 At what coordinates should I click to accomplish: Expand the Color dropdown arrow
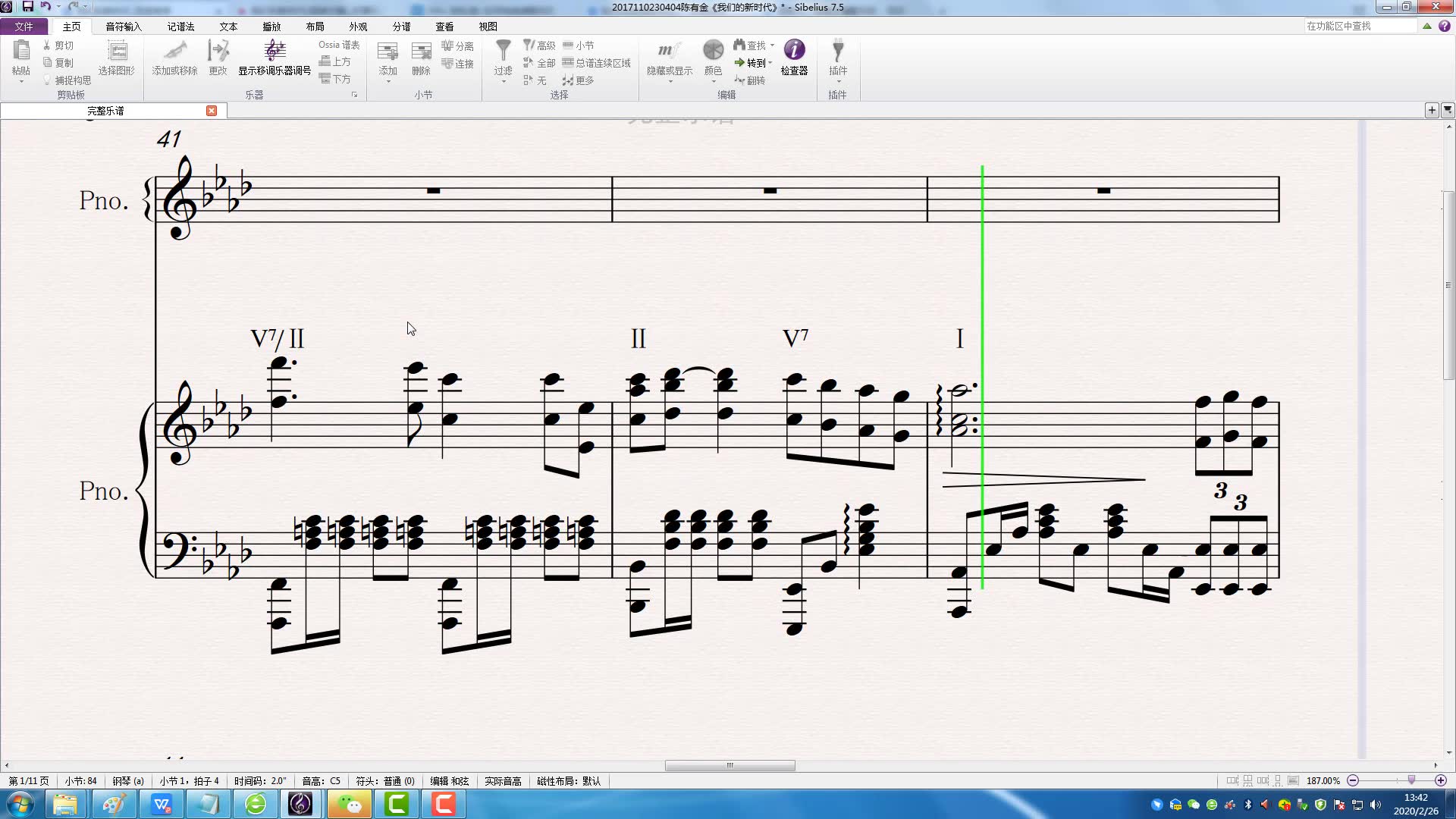click(713, 81)
